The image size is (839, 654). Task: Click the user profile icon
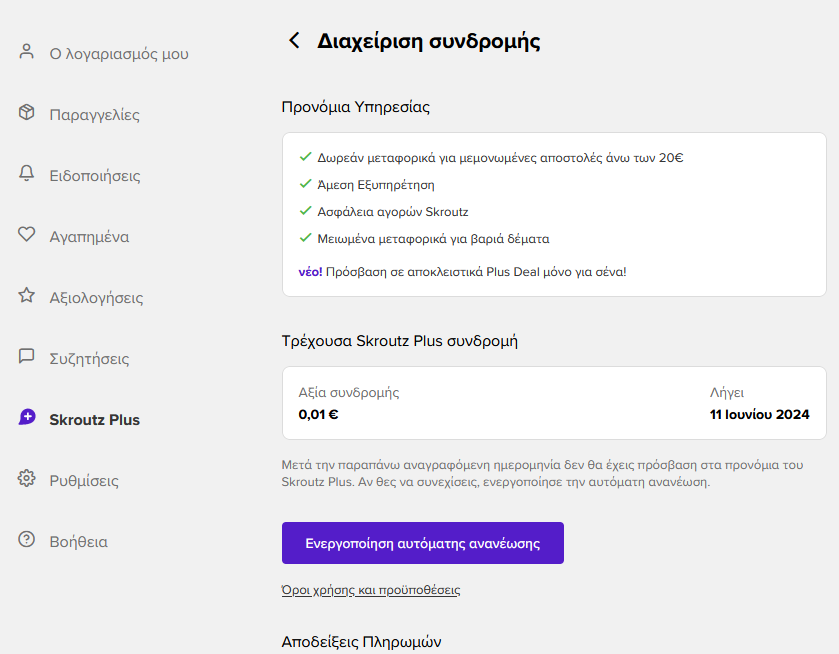click(26, 51)
